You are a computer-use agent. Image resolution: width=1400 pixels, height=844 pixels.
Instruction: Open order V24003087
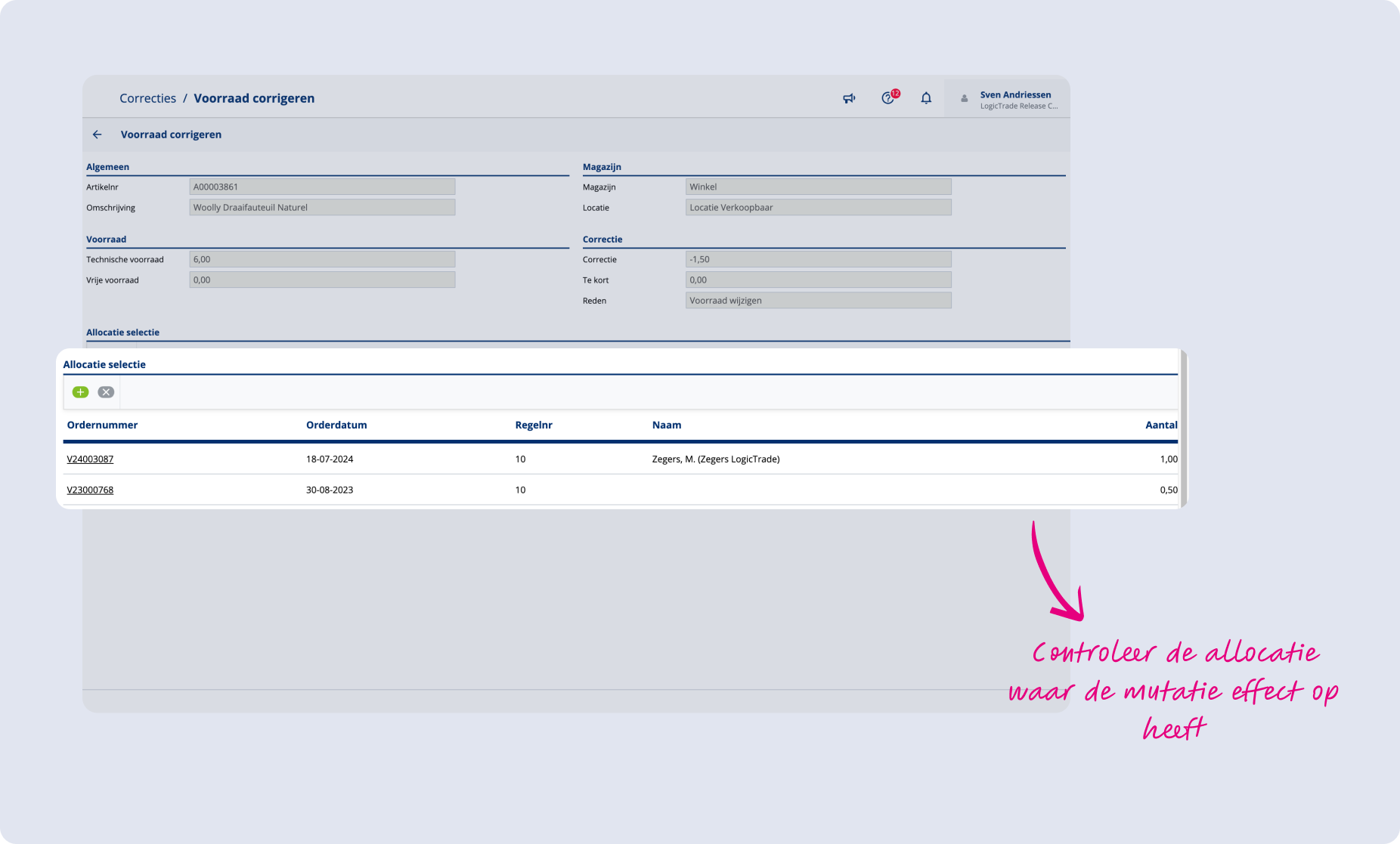point(90,459)
